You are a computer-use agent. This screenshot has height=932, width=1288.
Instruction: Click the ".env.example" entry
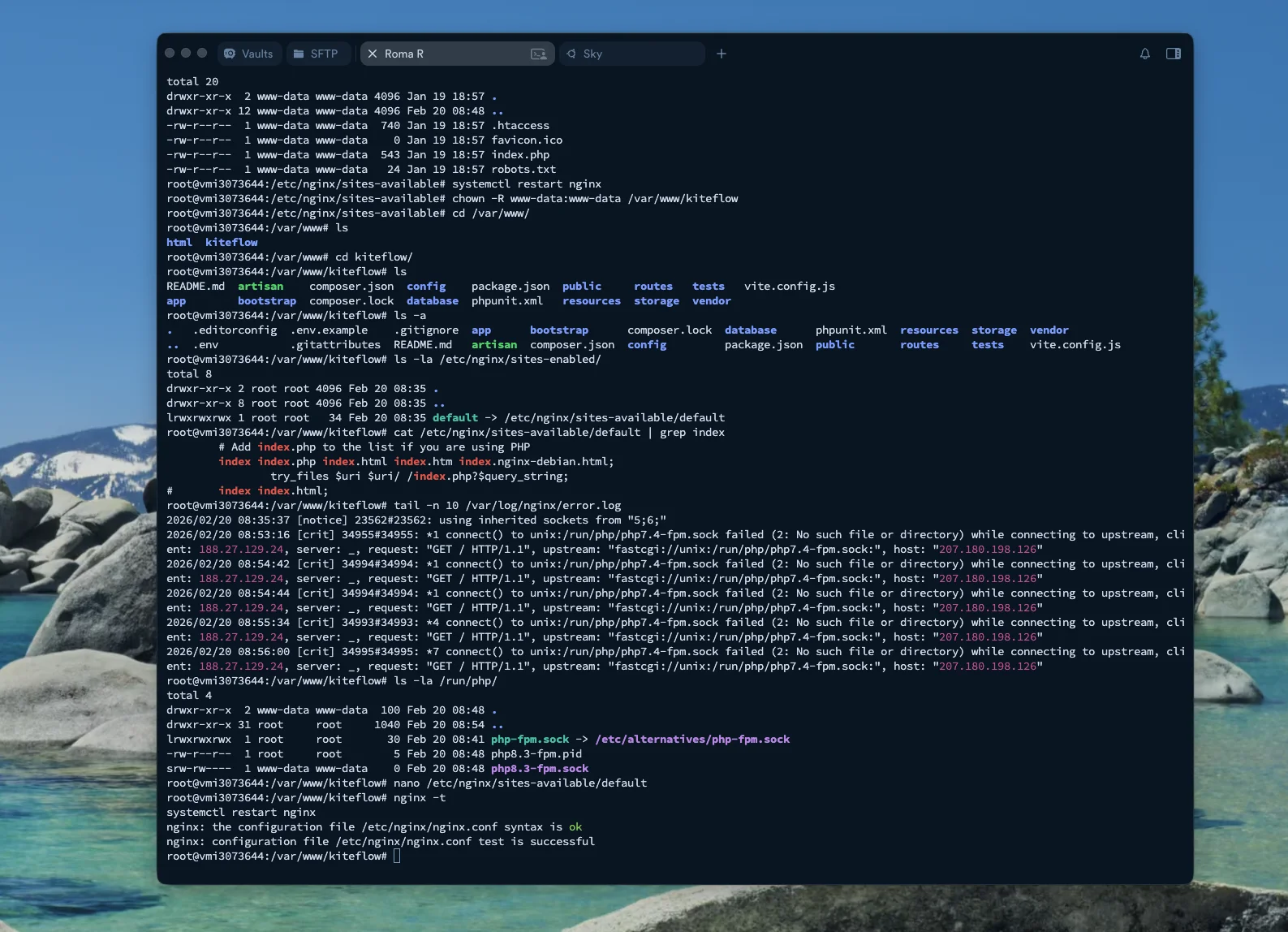click(x=329, y=330)
